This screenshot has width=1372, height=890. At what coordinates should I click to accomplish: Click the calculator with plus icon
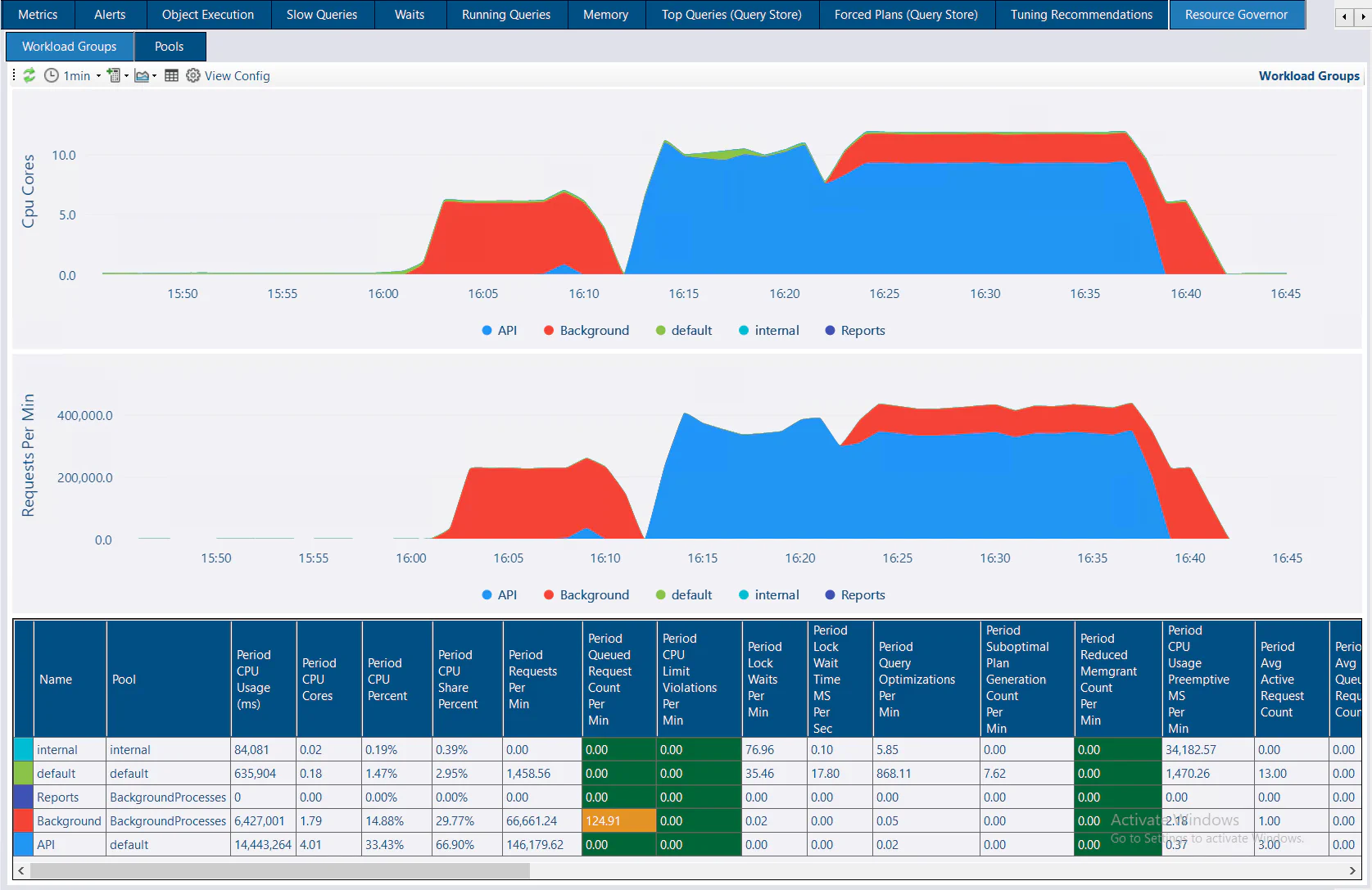pyautogui.click(x=114, y=75)
